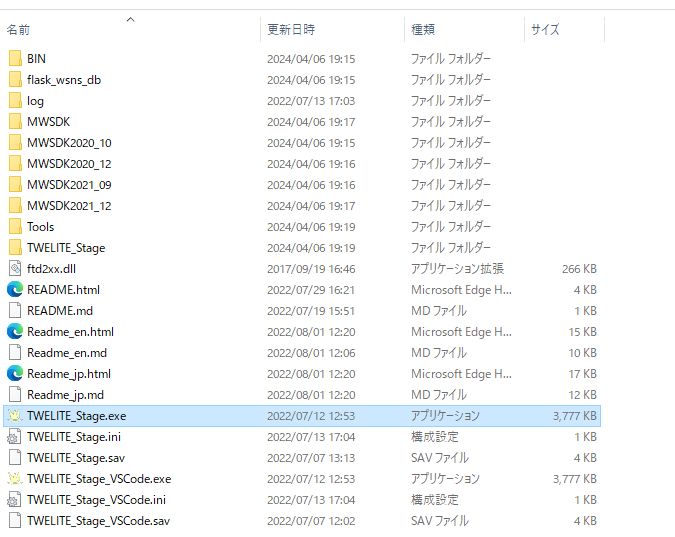The width and height of the screenshot is (675, 537).
Task: Select the file name TWELITE_Stage.exe
Action: pos(77,416)
